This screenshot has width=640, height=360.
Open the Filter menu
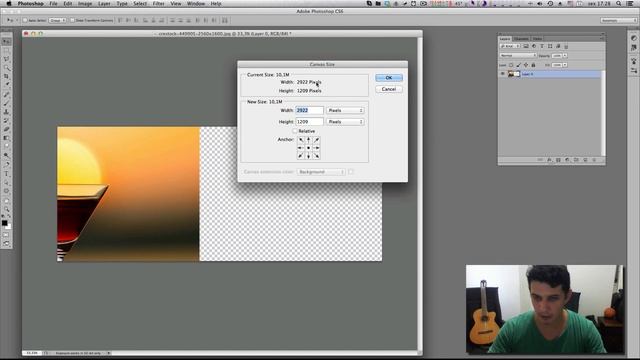(158, 3)
